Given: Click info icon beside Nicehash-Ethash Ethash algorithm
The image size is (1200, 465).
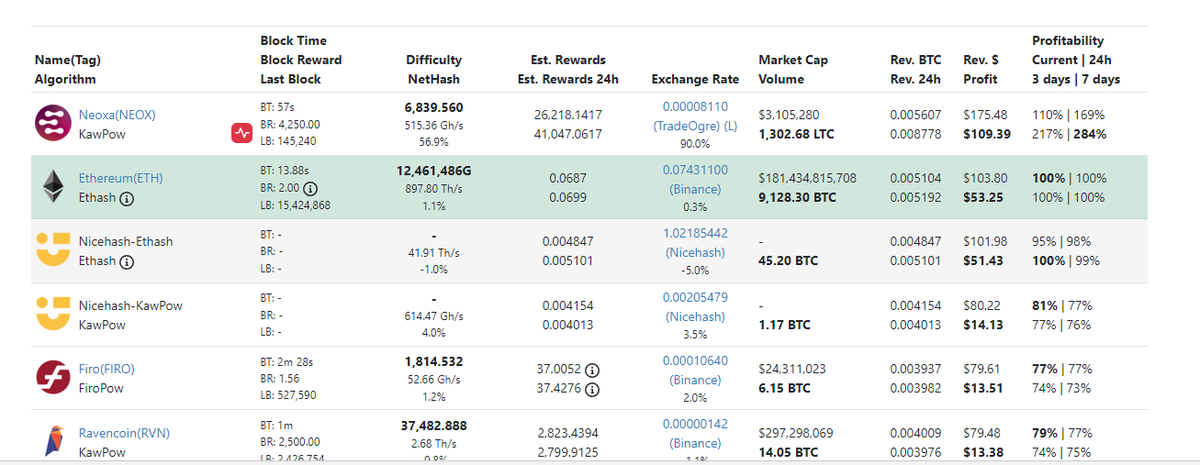Looking at the screenshot, I should pyautogui.click(x=127, y=262).
